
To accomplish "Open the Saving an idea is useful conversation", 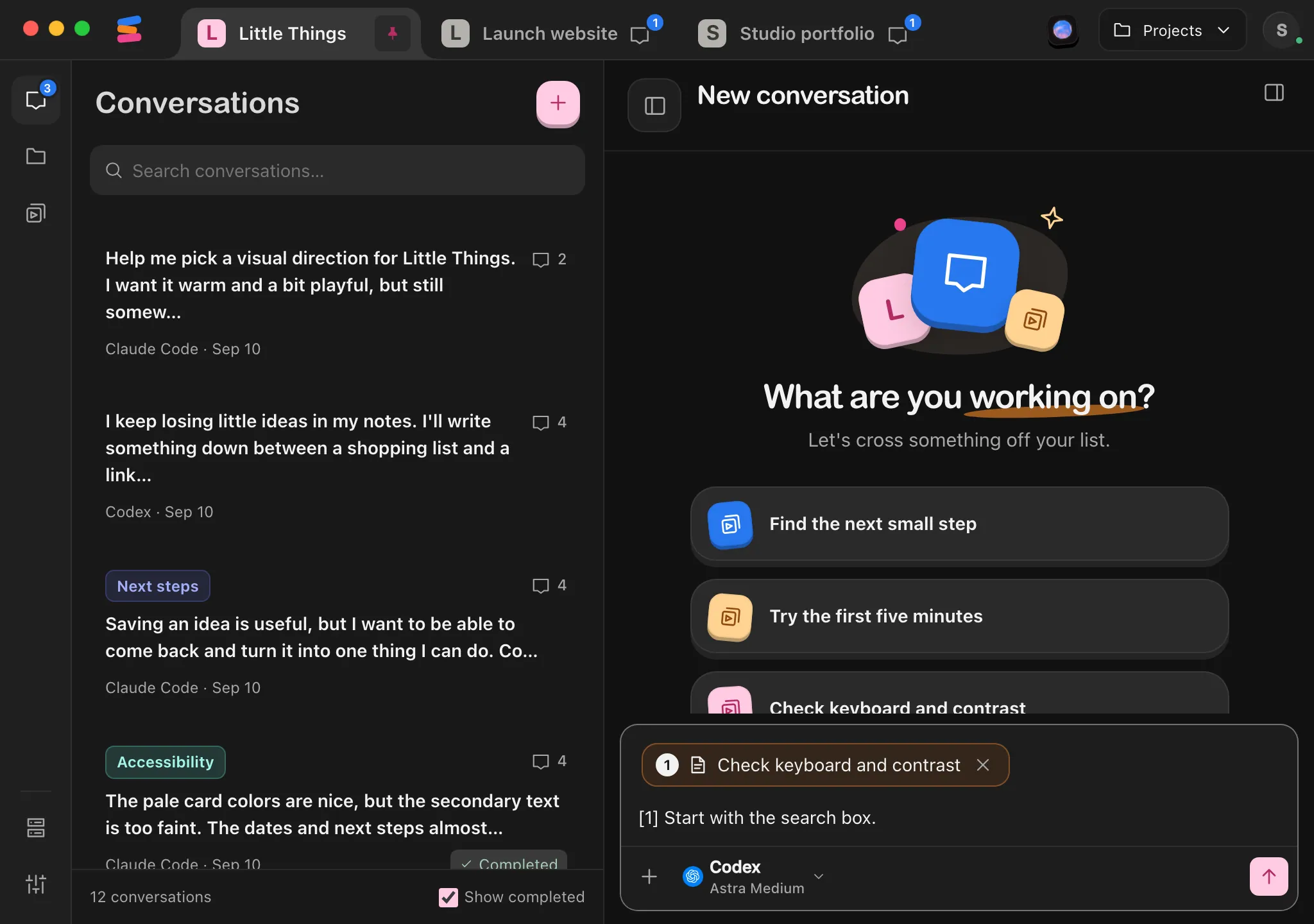I will (x=337, y=634).
